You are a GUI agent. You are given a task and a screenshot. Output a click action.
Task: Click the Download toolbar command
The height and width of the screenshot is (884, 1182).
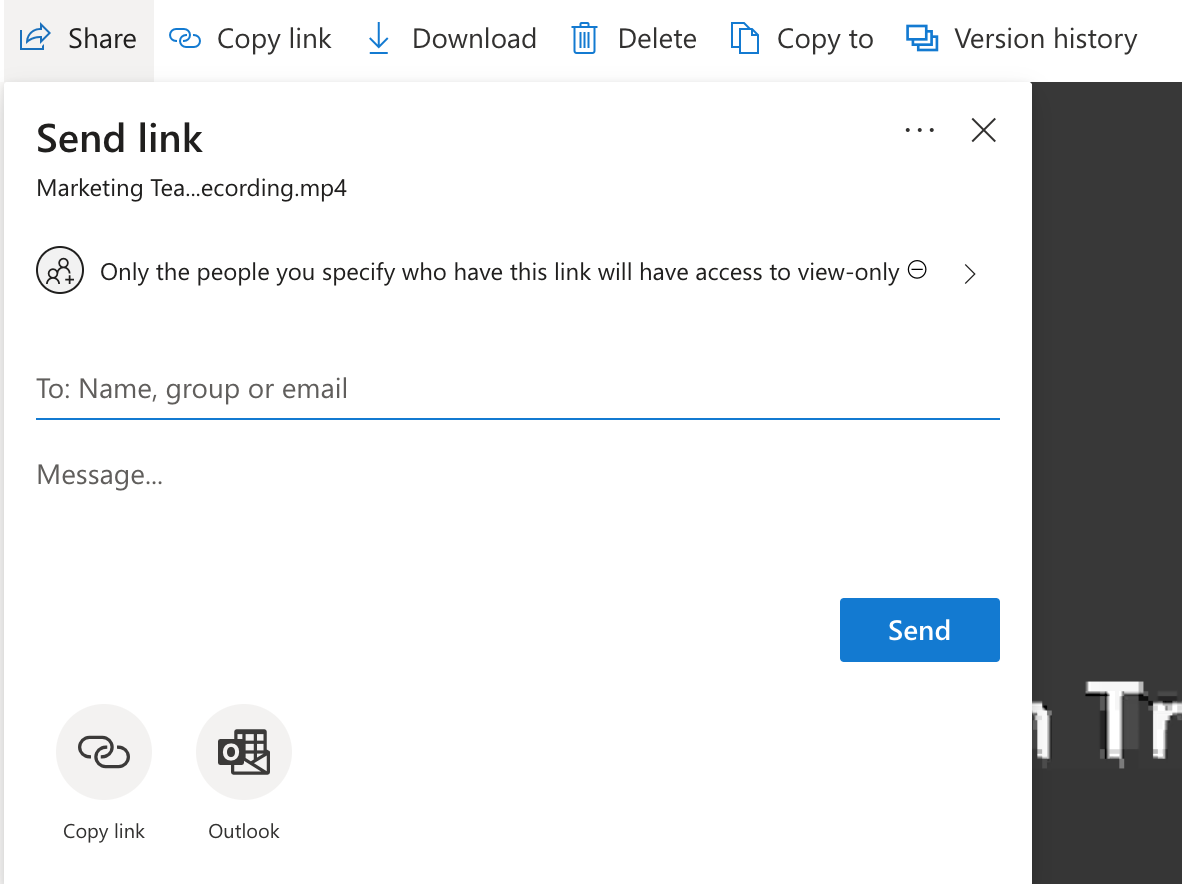[x=451, y=38]
